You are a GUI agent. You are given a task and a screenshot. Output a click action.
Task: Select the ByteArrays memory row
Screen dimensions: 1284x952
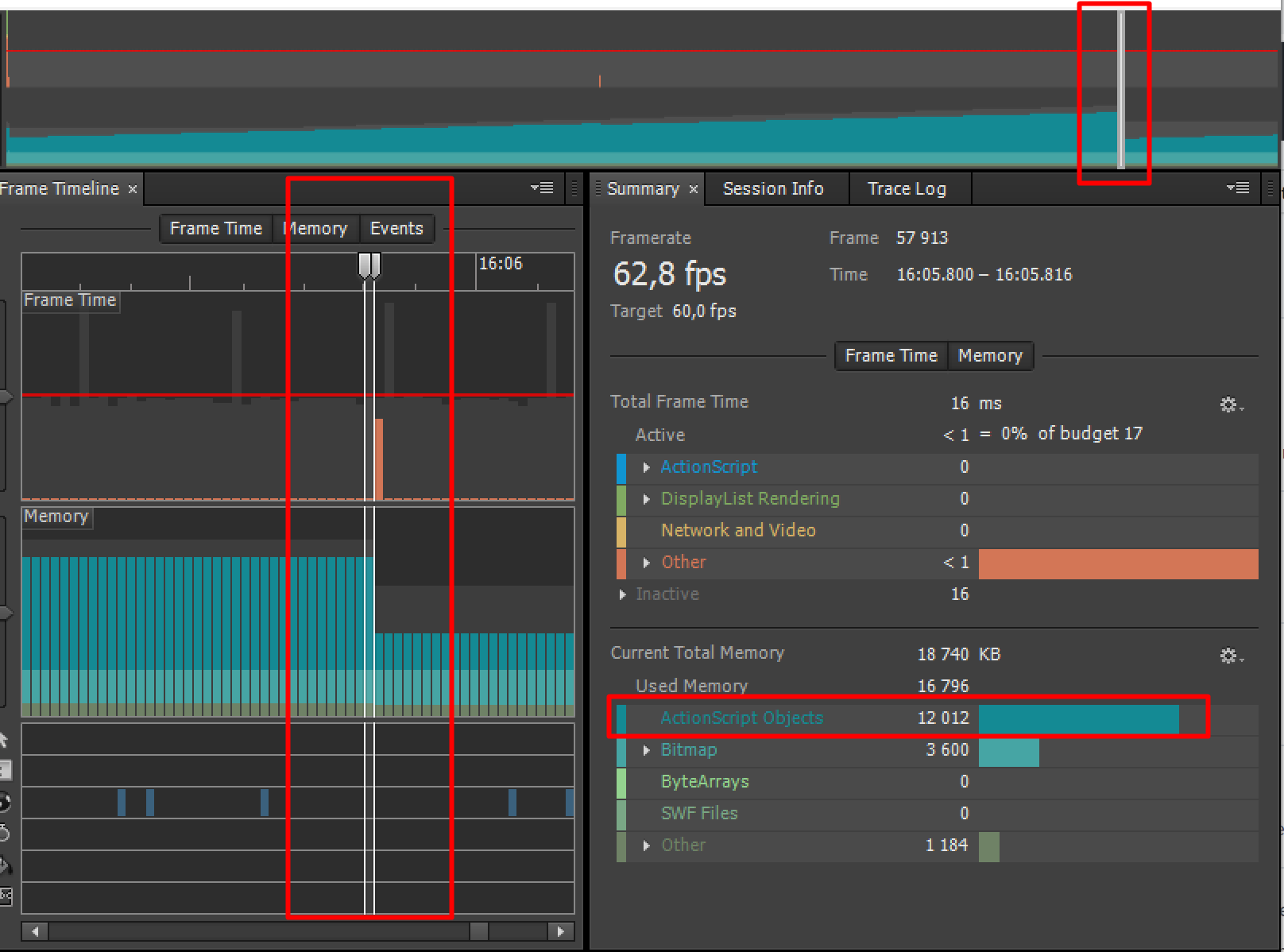[x=938, y=782]
